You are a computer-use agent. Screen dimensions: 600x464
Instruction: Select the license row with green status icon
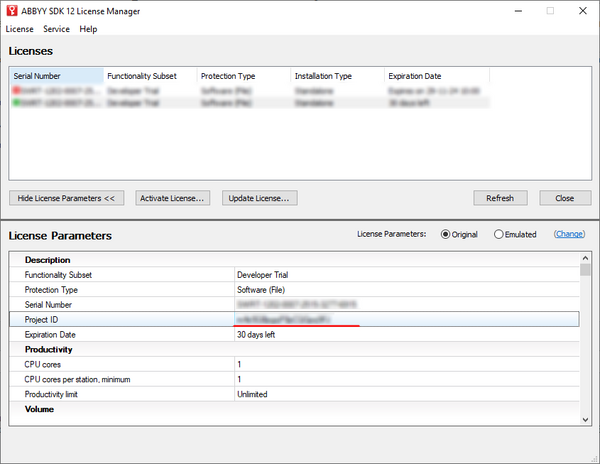[x=57, y=102]
